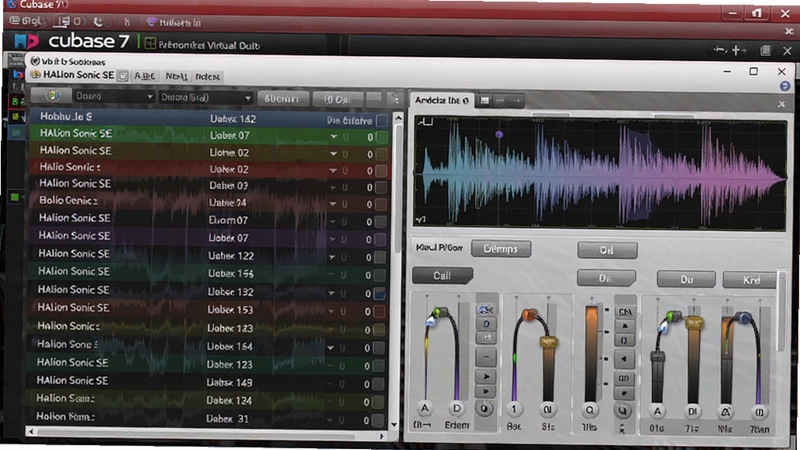
Task: Click the up-pointing arrow in second control column
Action: [x=624, y=326]
